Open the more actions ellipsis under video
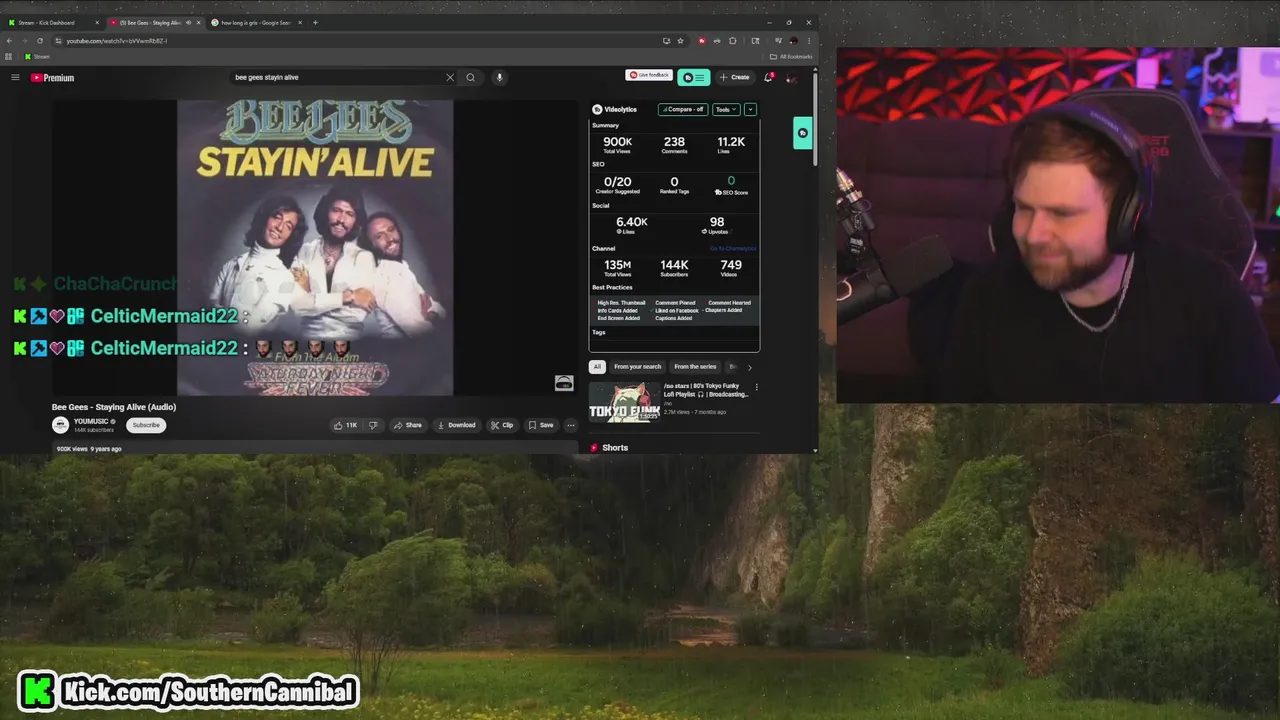Image resolution: width=1280 pixels, height=720 pixels. click(x=570, y=425)
